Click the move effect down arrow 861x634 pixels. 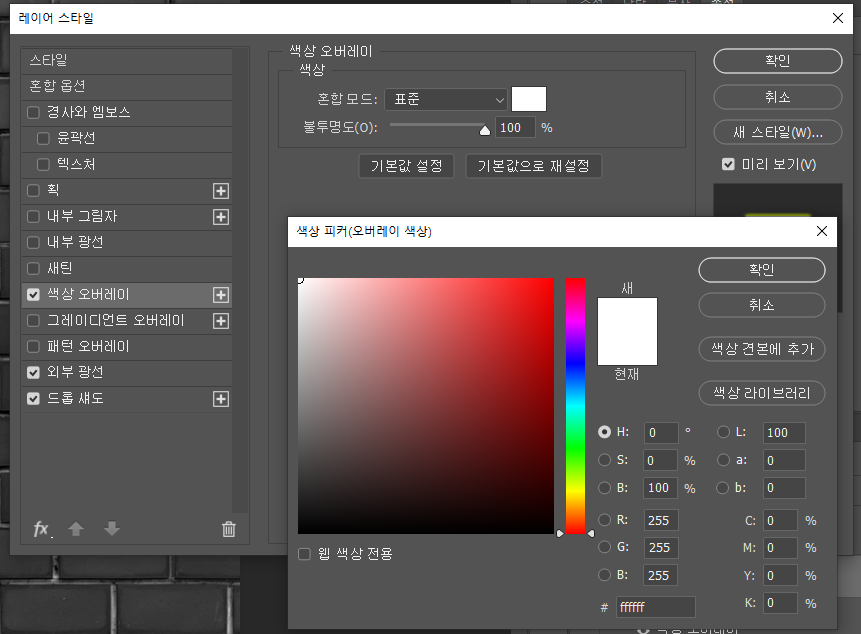coord(112,529)
